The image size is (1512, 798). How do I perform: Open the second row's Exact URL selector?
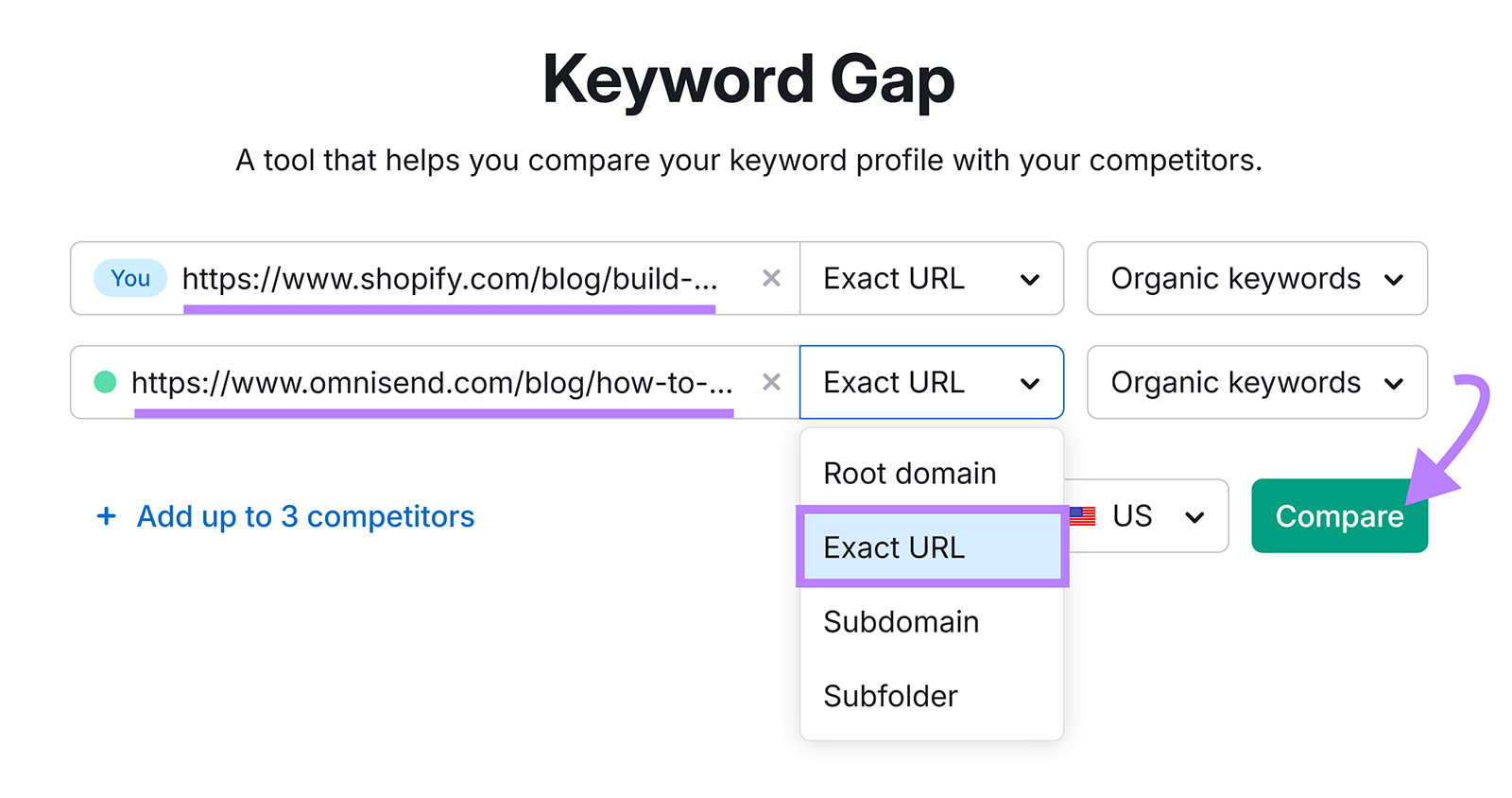(x=932, y=382)
